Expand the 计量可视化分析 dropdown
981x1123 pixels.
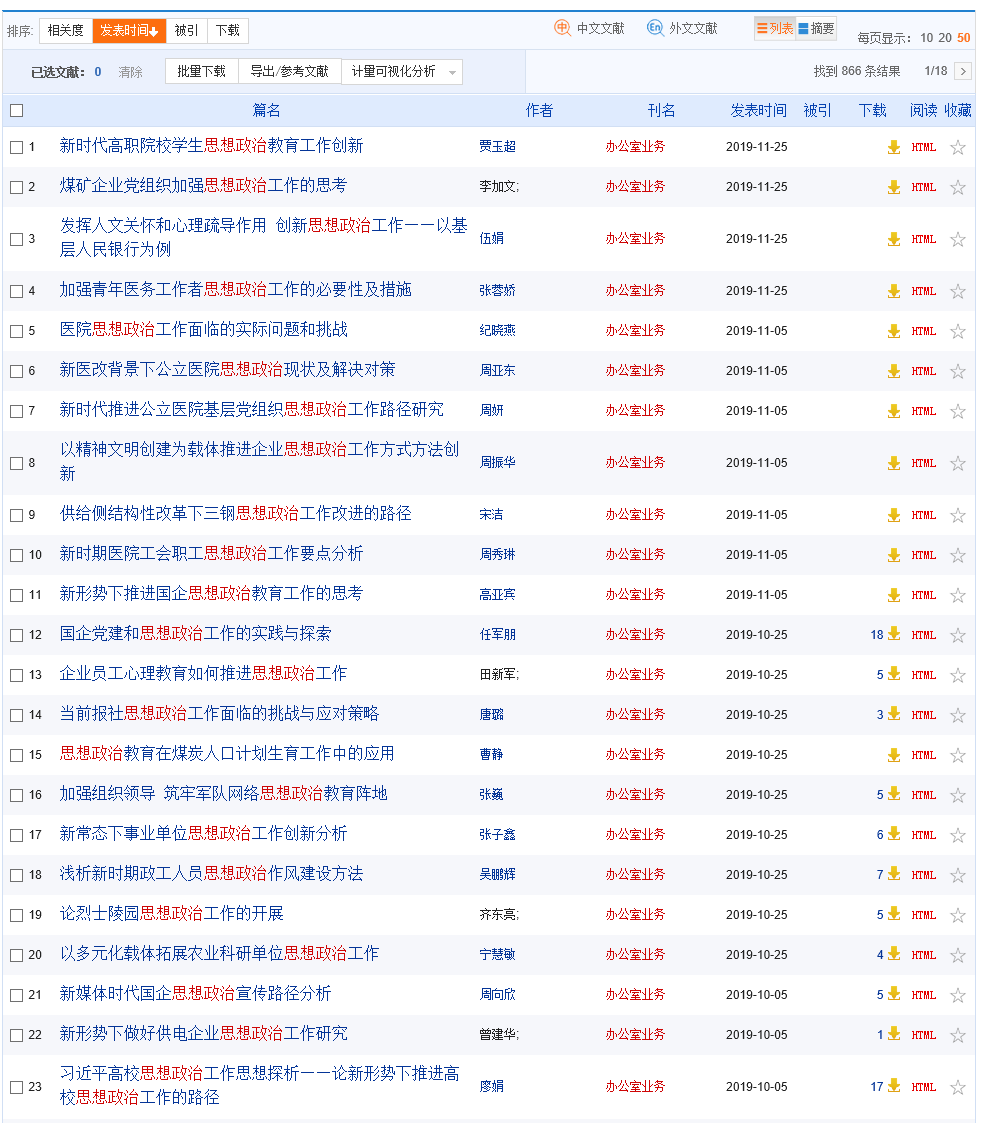[x=402, y=72]
